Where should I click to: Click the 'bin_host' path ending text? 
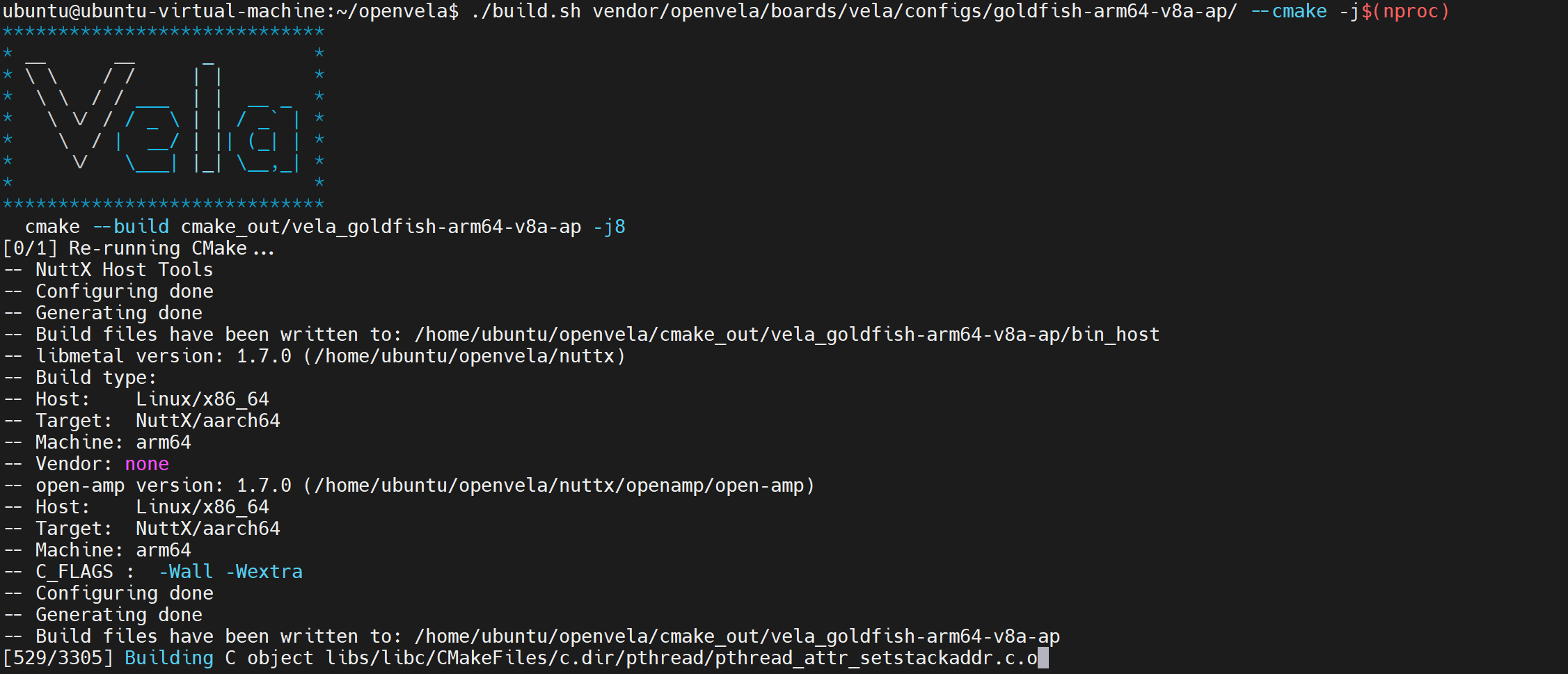click(1116, 335)
